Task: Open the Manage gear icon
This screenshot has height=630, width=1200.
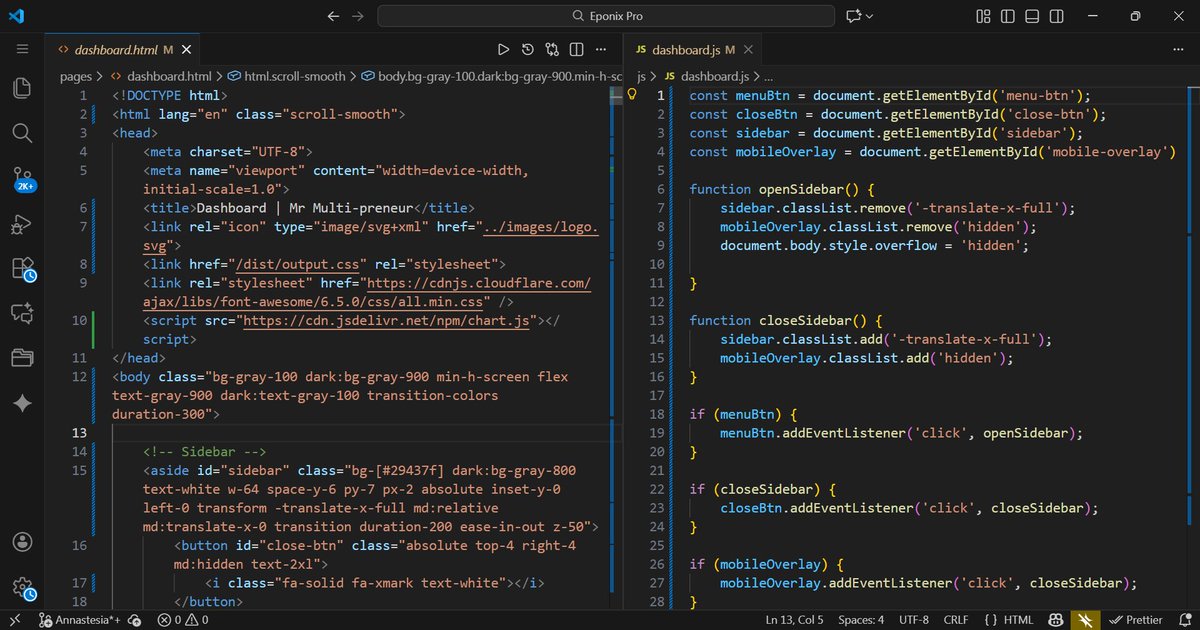Action: [22, 587]
